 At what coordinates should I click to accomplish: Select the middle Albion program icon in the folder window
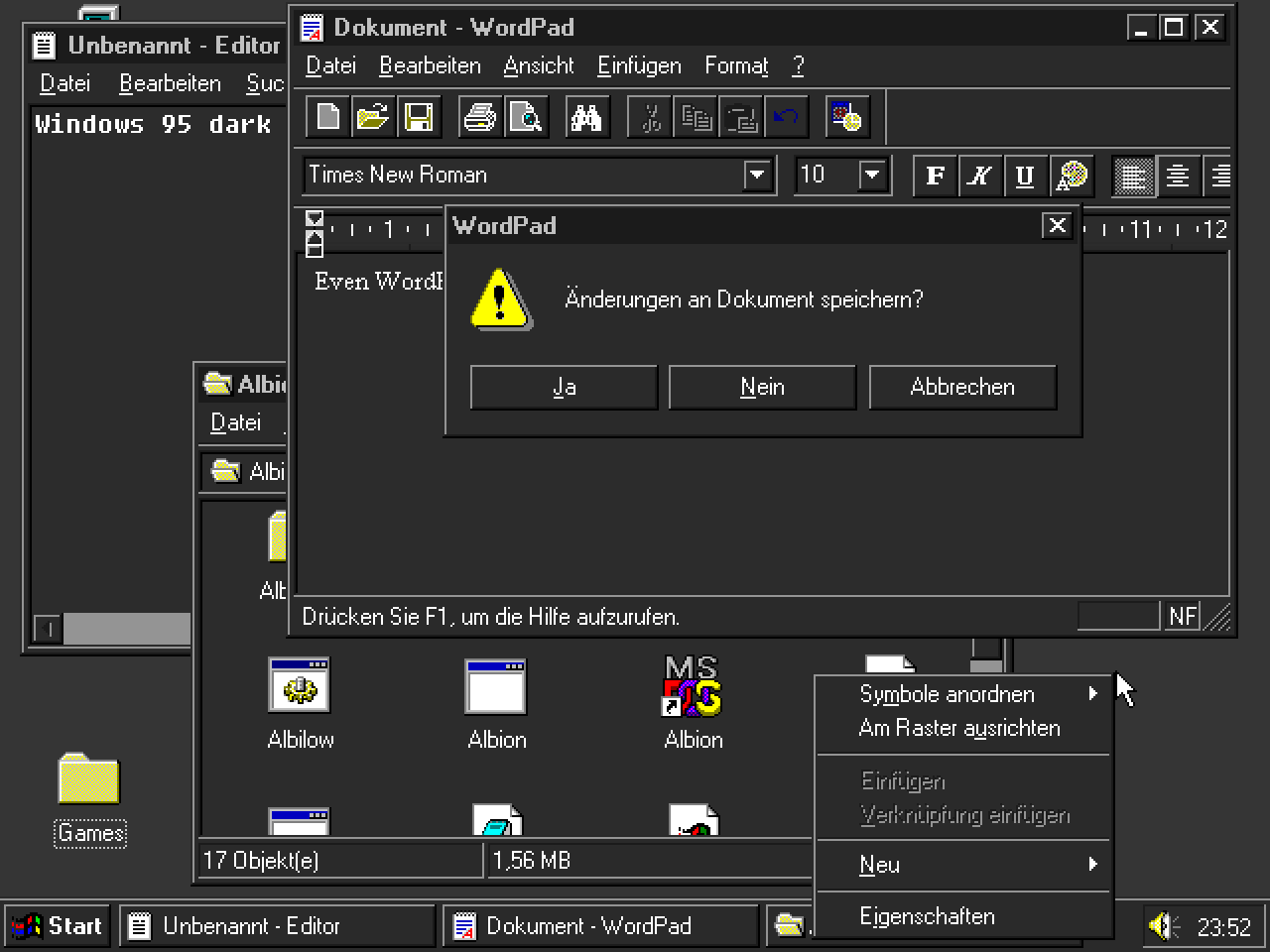click(496, 685)
